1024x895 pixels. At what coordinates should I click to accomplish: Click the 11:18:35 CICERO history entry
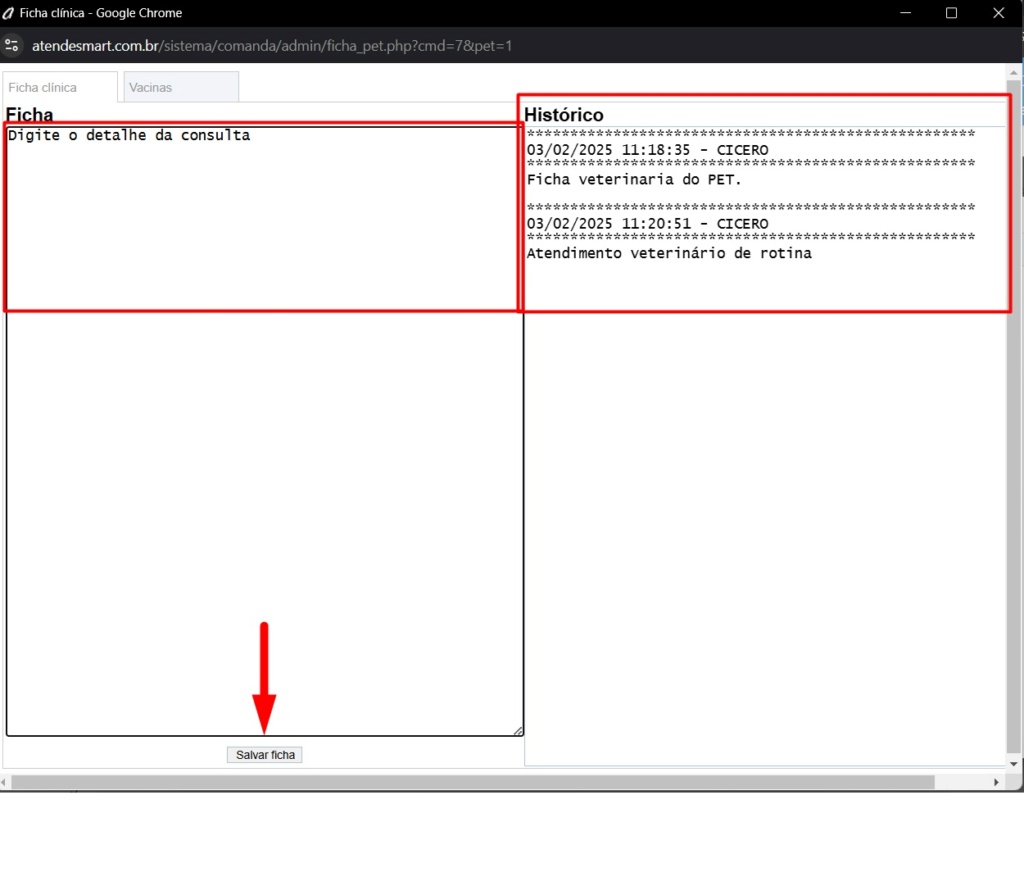click(647, 150)
